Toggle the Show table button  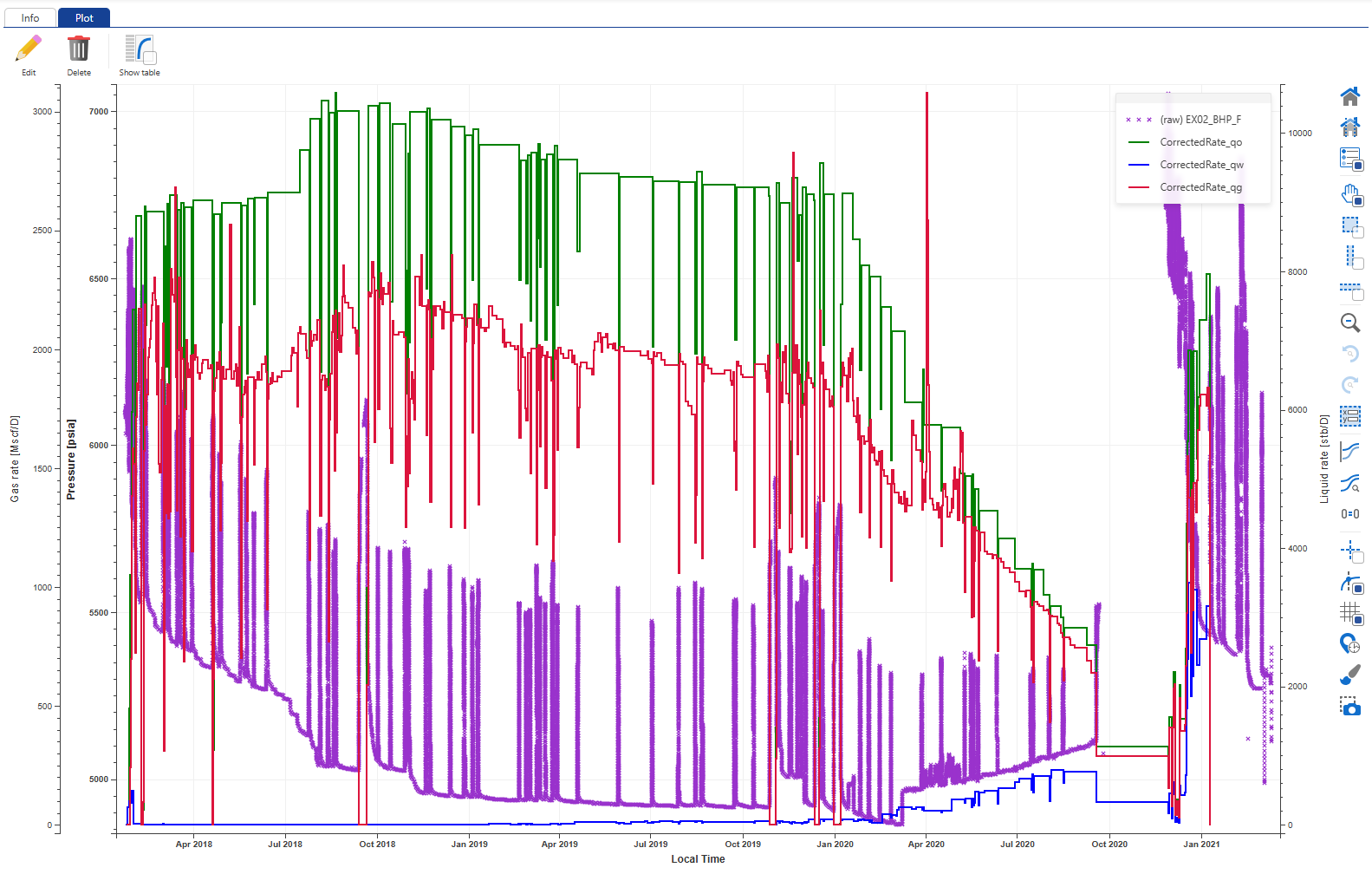coord(140,55)
